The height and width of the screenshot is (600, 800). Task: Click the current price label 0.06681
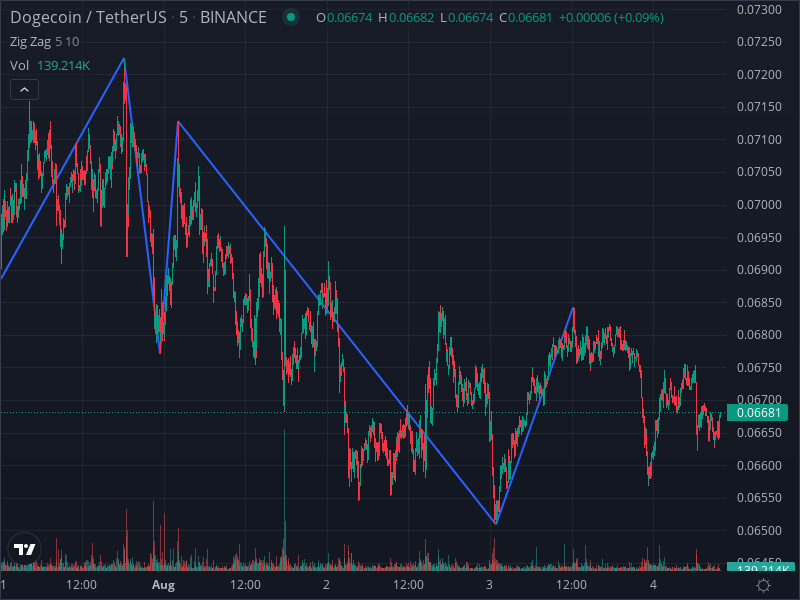[758, 412]
